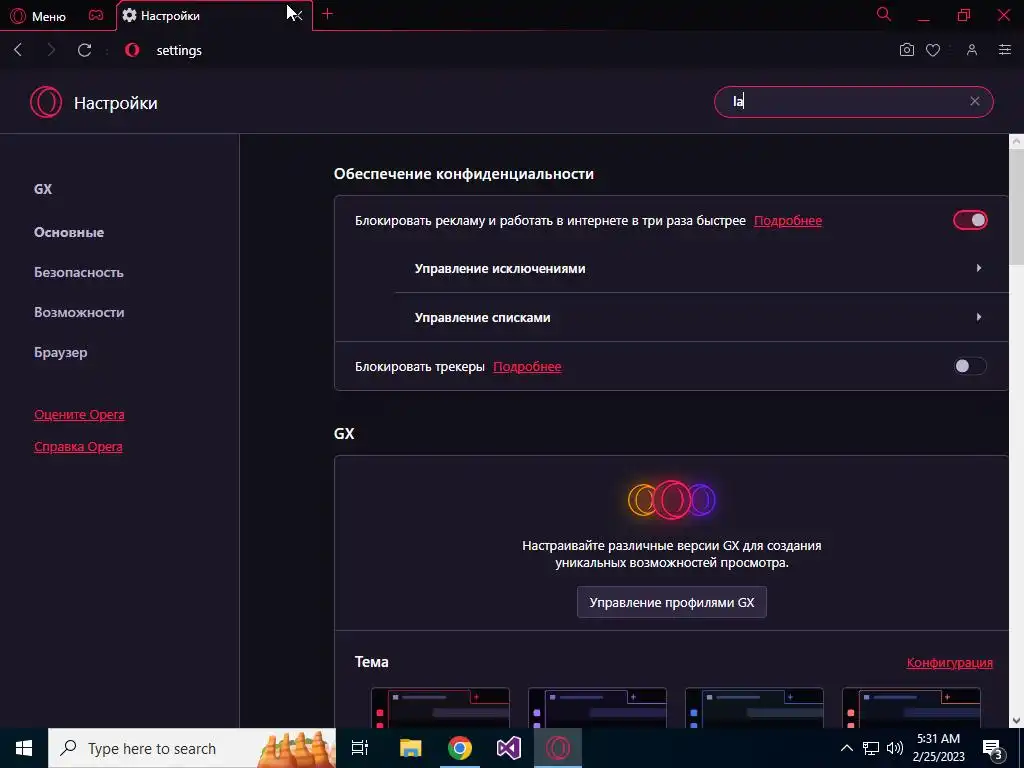Screen dimensions: 1024x768
Task: Open Visual Studio from taskbar
Action: coord(509,748)
